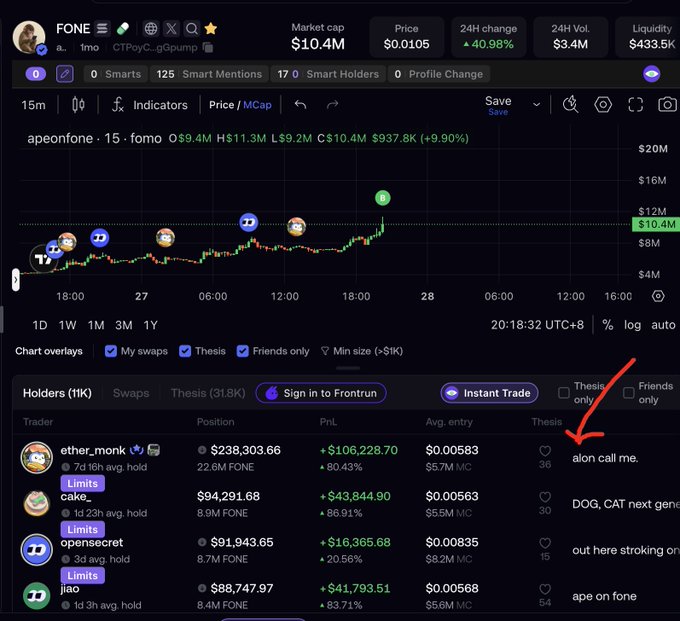Uncheck the My swaps overlay
Image resolution: width=680 pixels, height=621 pixels.
[111, 351]
